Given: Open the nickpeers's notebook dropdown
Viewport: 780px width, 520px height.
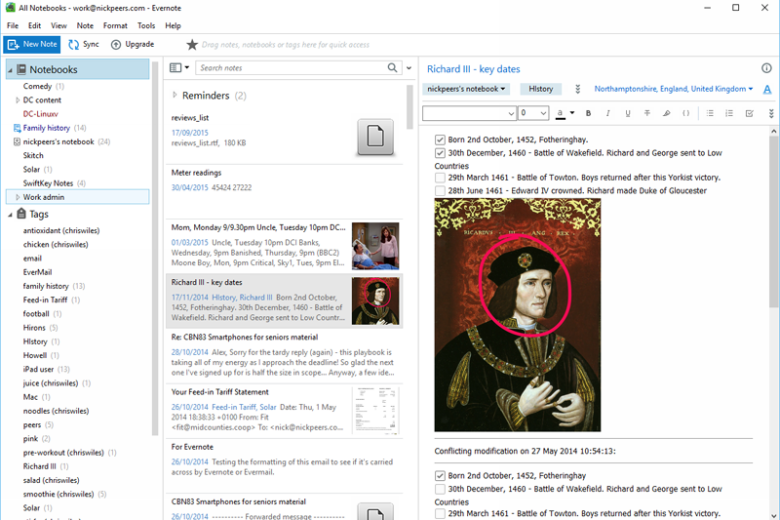Looking at the screenshot, I should click(466, 89).
